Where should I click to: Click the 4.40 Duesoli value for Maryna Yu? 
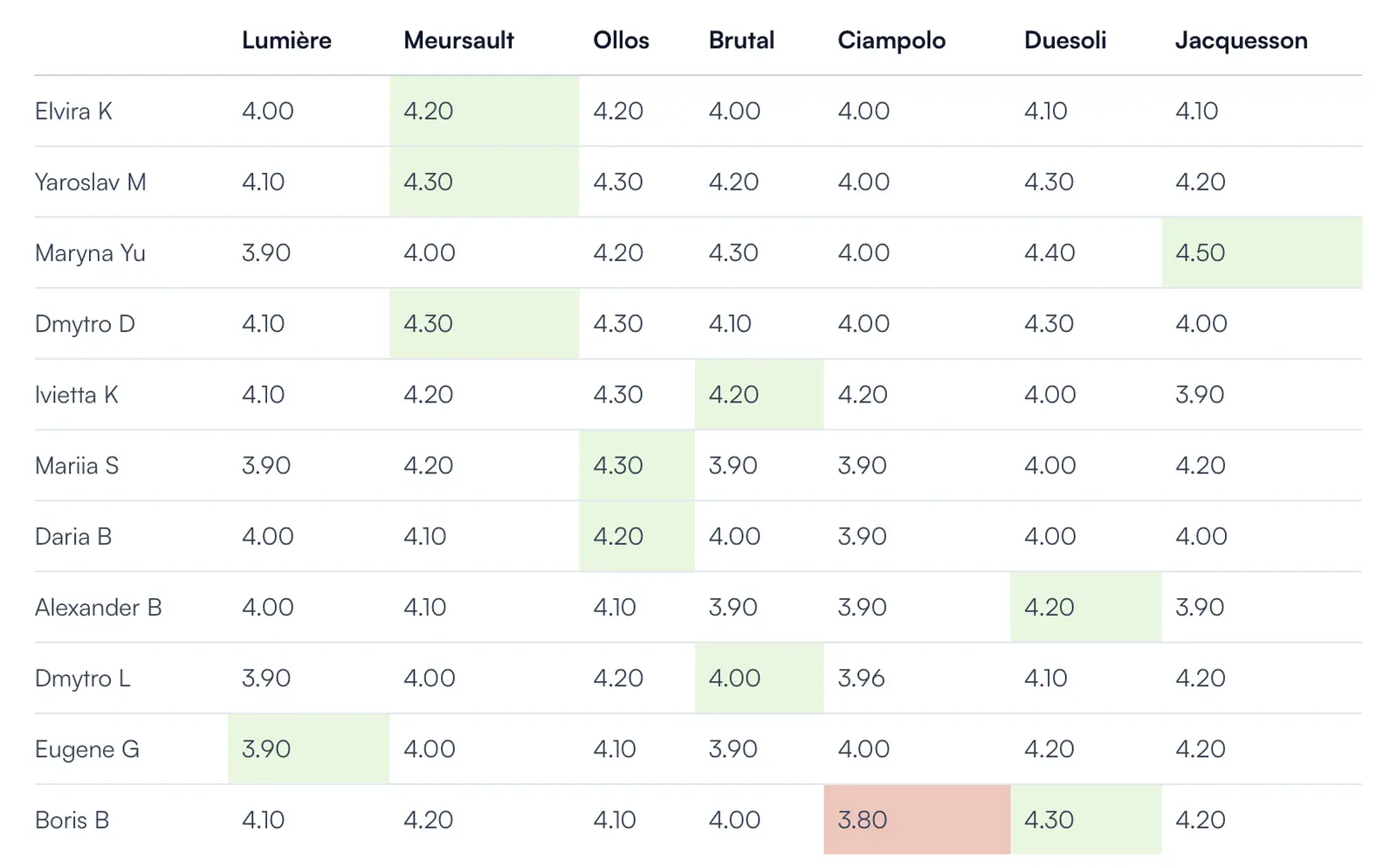(x=1049, y=252)
